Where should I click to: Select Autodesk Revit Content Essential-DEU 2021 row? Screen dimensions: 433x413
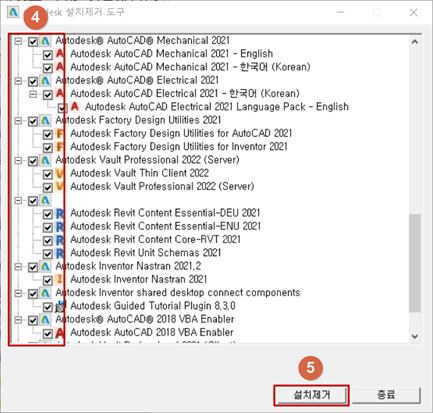pos(165,213)
